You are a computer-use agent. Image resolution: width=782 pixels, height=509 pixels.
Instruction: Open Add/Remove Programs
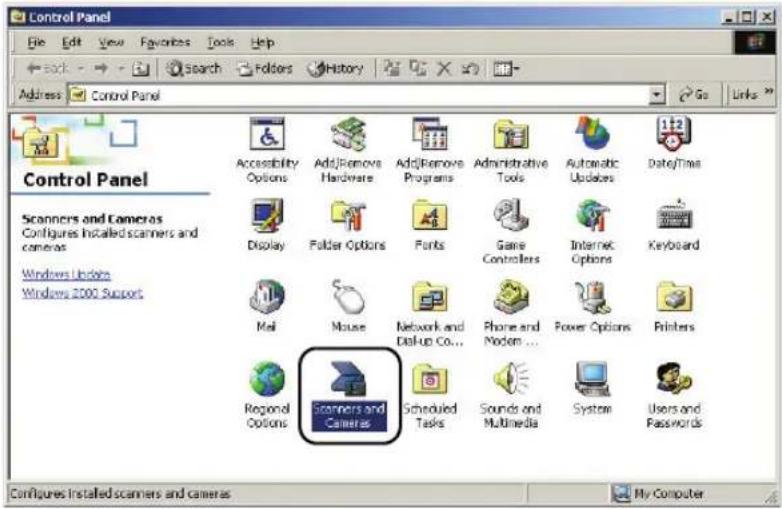tap(429, 150)
